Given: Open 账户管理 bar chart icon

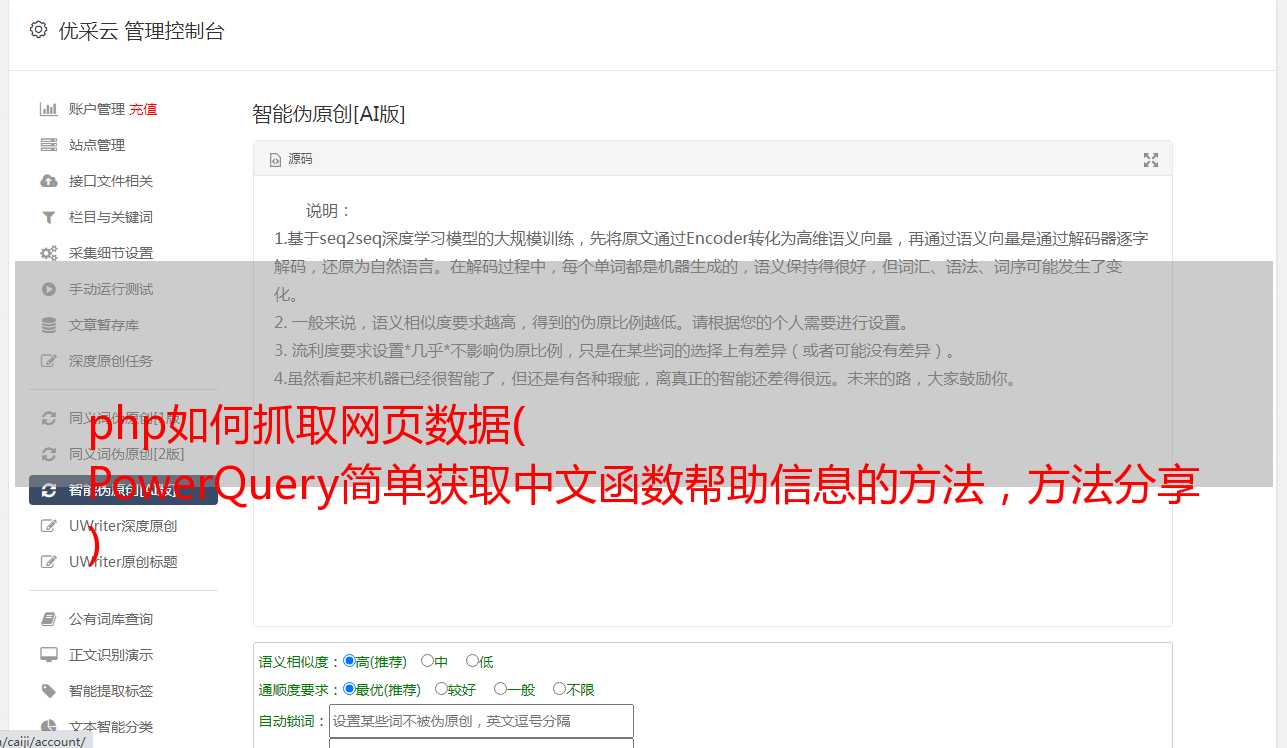Looking at the screenshot, I should tap(48, 109).
